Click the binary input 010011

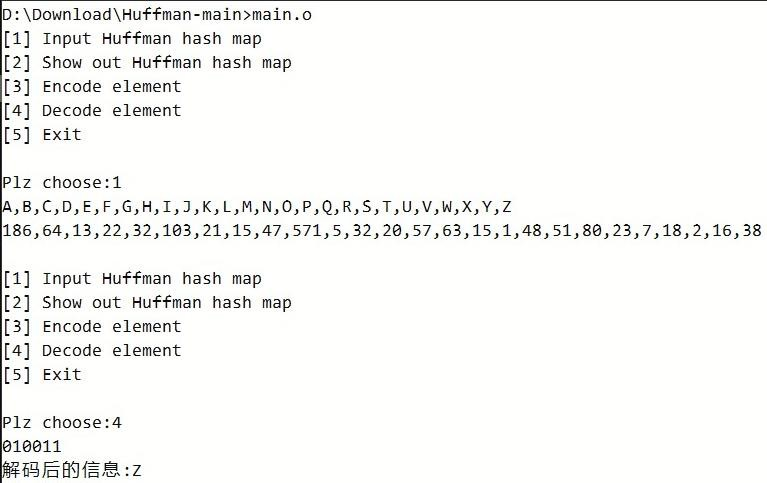tap(32, 447)
